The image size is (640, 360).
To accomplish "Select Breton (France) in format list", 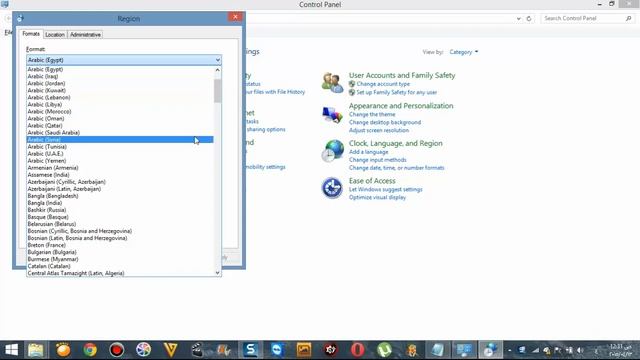I will (120, 245).
